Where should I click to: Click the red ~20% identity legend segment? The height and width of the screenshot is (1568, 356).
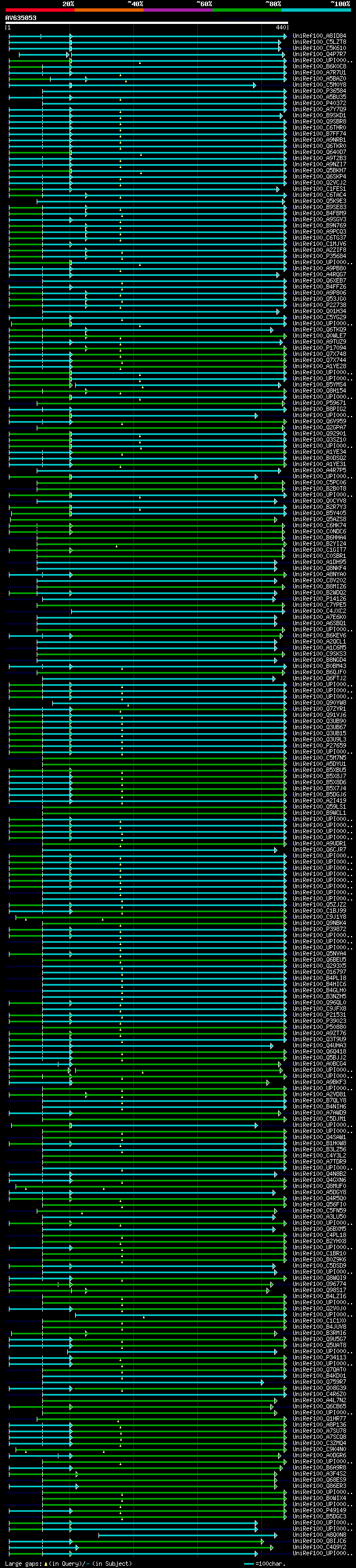39,11
